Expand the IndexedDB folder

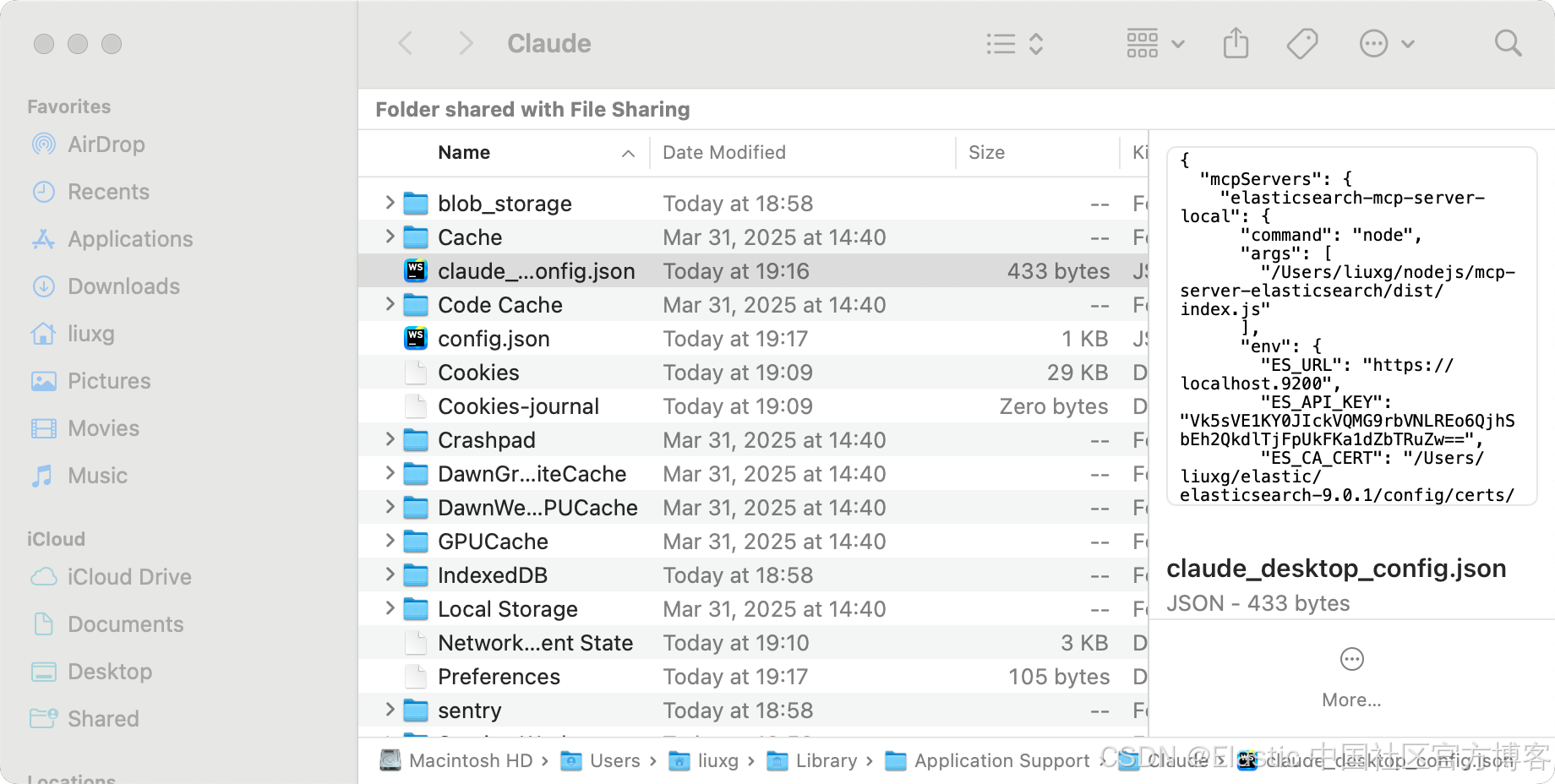(x=390, y=574)
